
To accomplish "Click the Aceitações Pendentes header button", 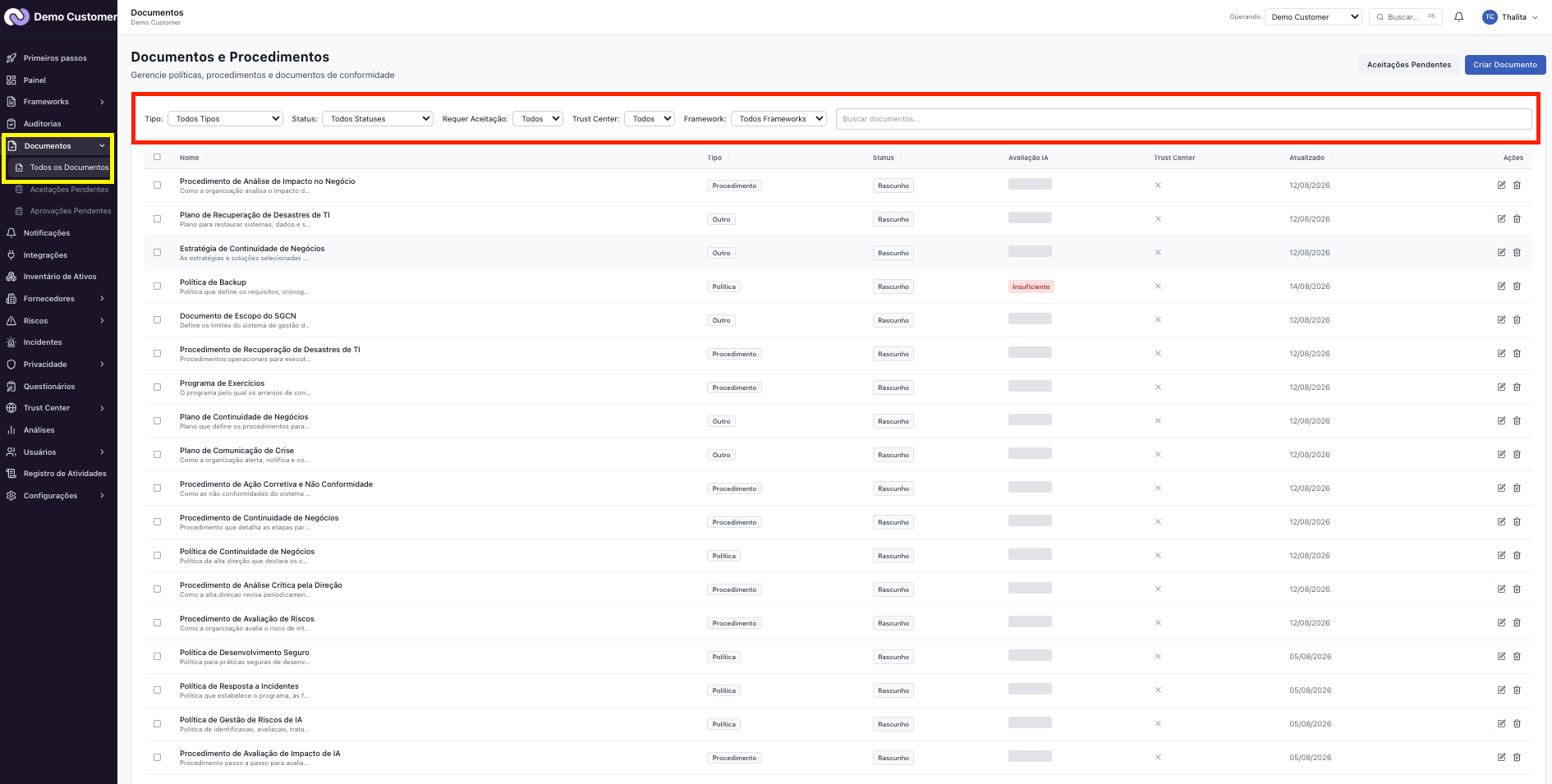I will (1409, 65).
